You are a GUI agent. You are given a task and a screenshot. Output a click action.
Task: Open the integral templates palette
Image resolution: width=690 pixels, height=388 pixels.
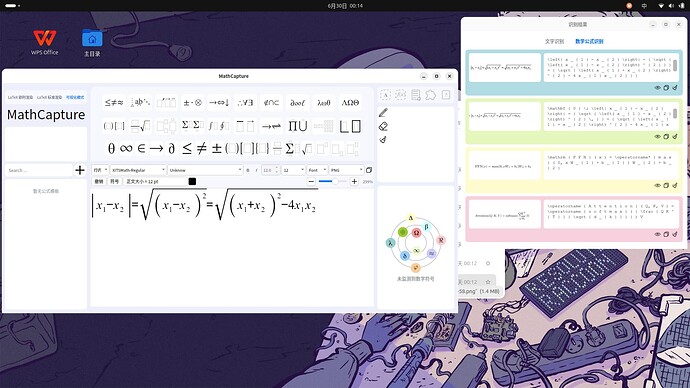point(219,126)
